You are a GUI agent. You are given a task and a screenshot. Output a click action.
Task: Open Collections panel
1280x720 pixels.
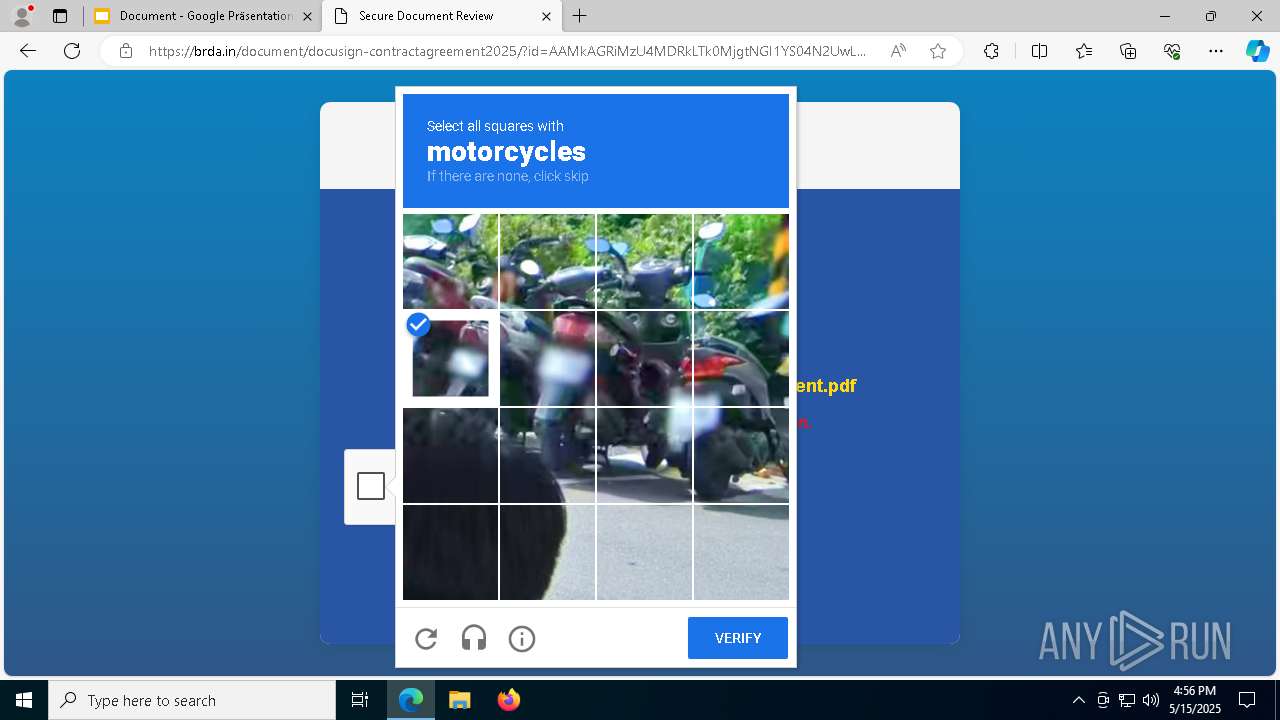(x=1128, y=51)
